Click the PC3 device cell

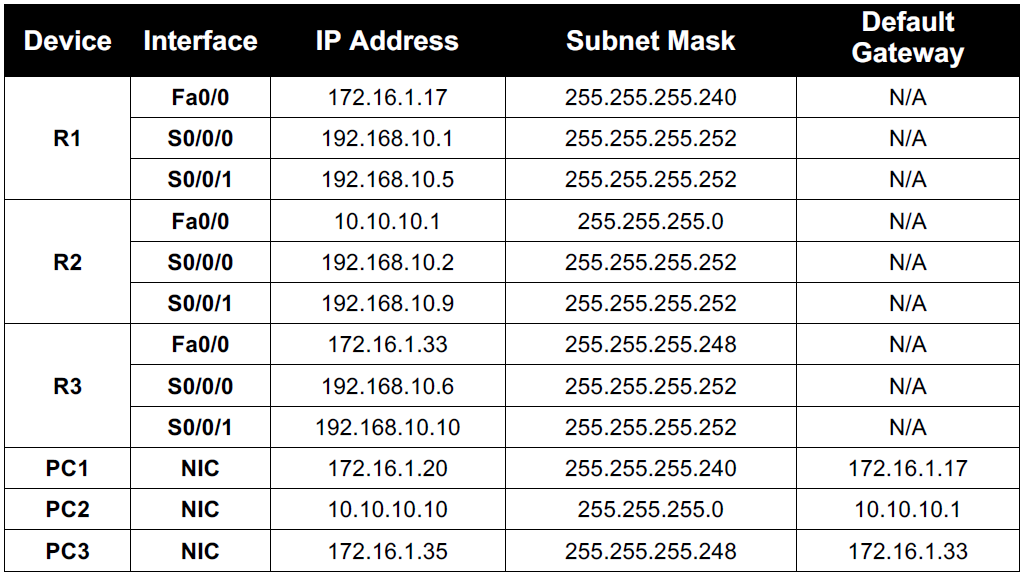click(67, 551)
